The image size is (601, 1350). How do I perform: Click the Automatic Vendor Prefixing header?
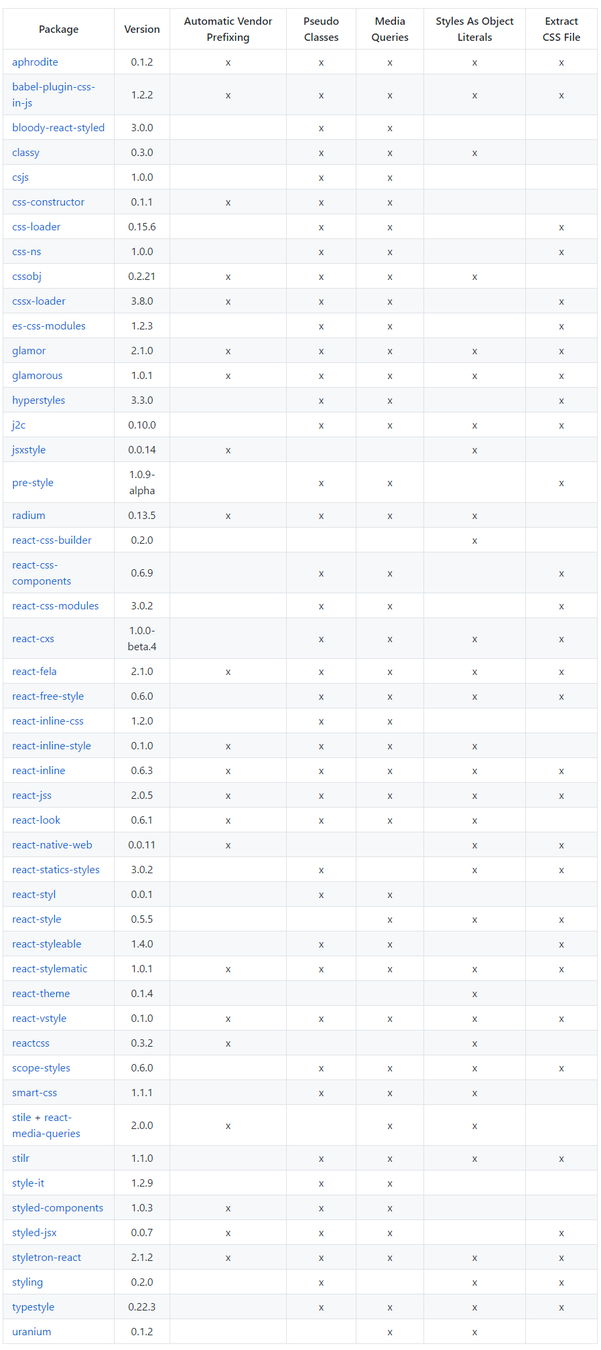[x=228, y=29]
